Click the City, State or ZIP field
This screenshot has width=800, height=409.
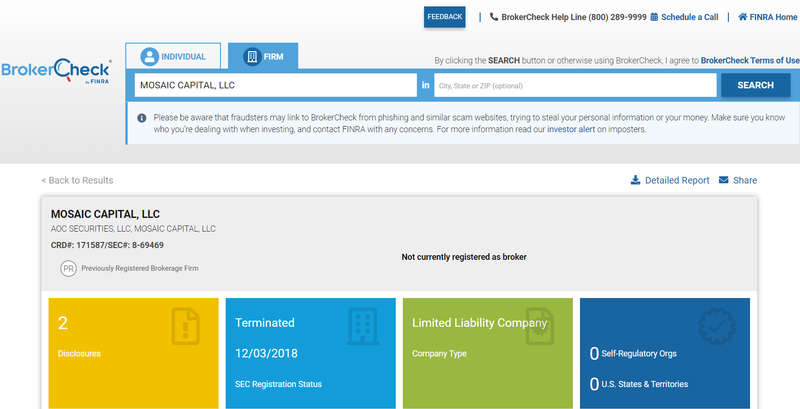(x=575, y=85)
